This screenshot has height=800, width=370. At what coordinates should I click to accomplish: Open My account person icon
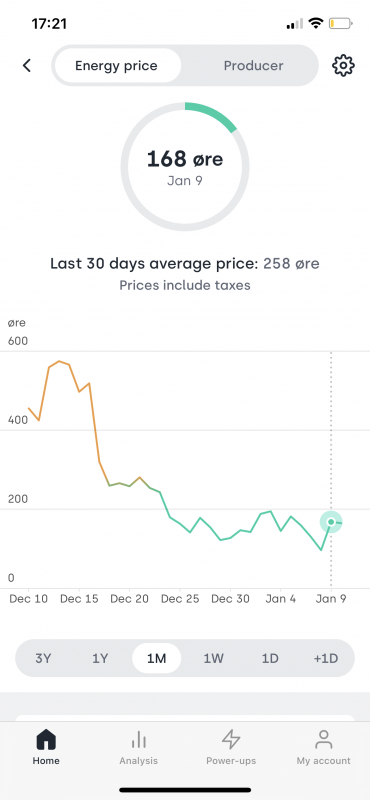click(324, 739)
